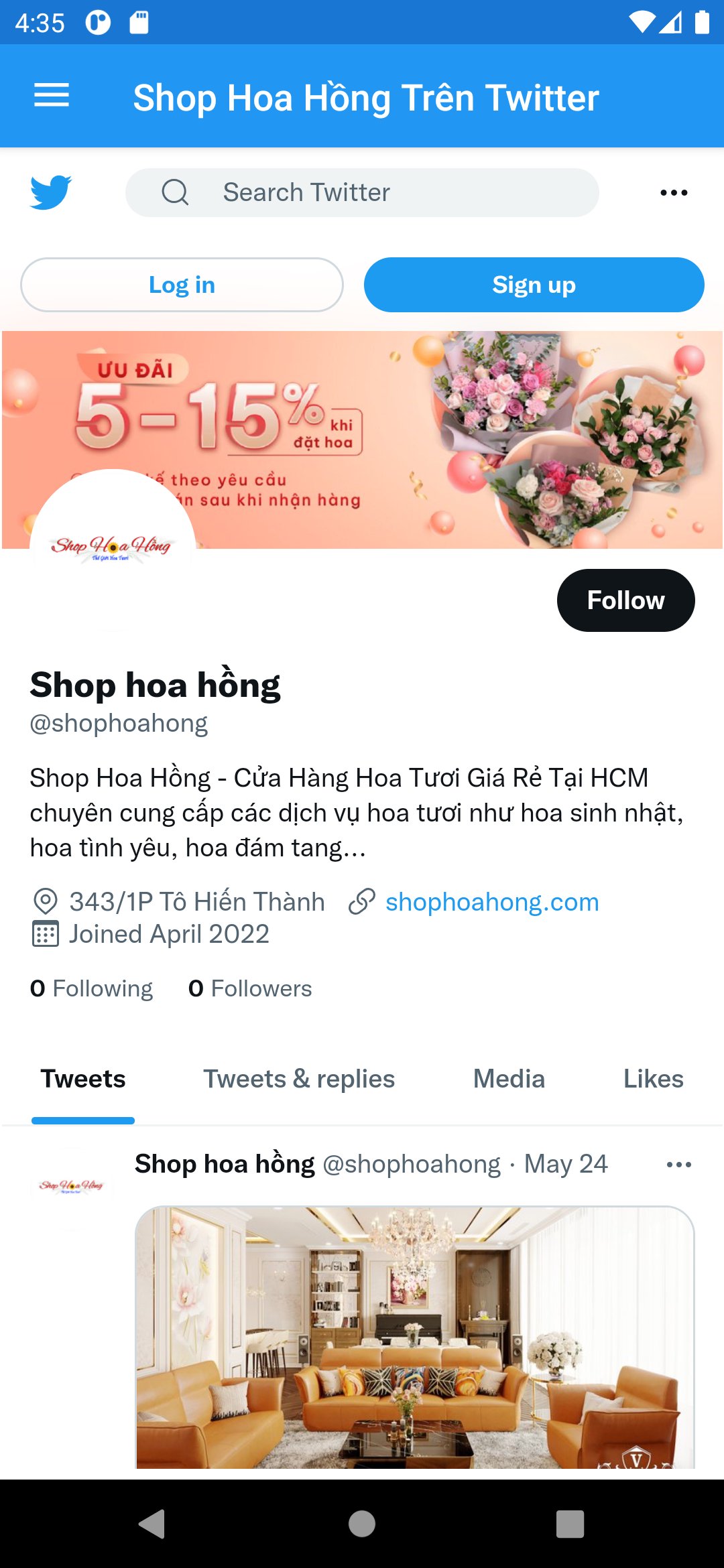Tap the Android back navigation button

[152, 1524]
